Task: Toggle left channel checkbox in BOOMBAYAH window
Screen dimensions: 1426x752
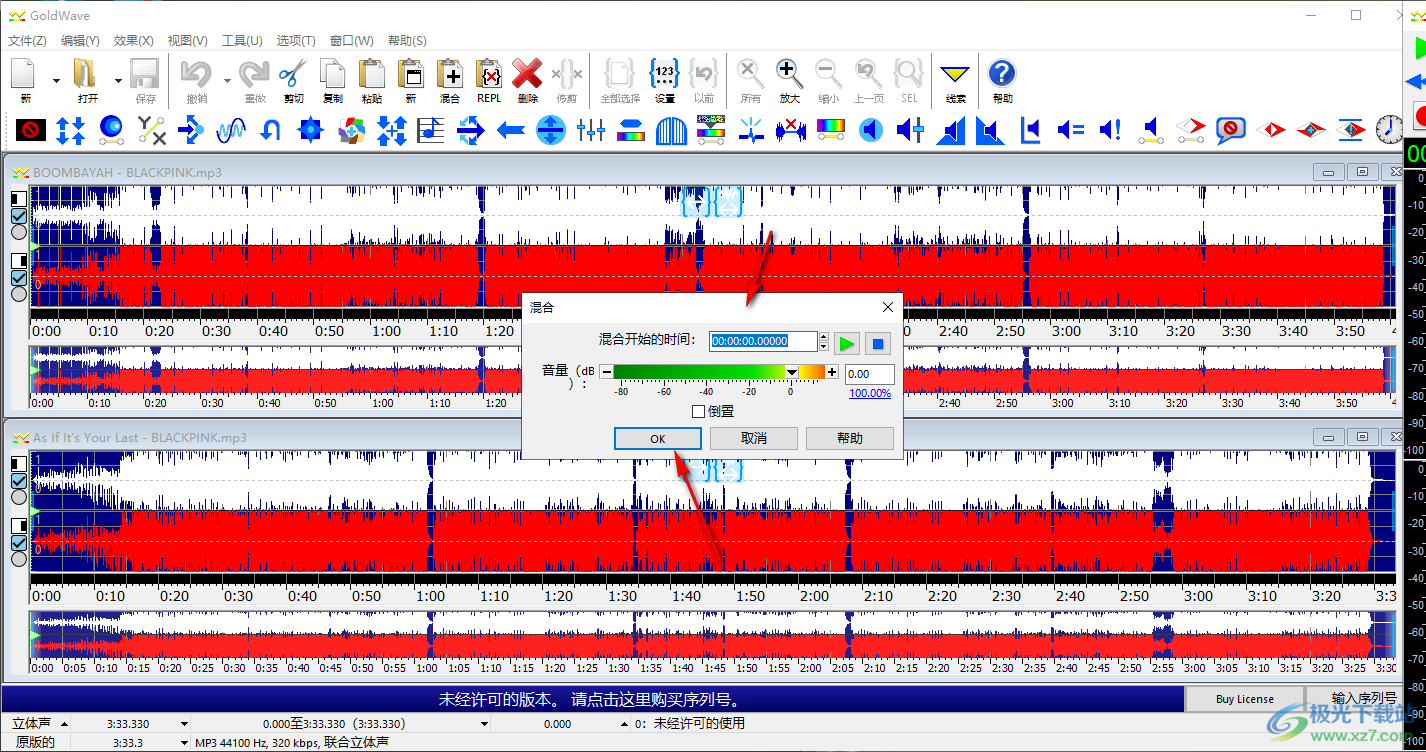Action: point(19,216)
